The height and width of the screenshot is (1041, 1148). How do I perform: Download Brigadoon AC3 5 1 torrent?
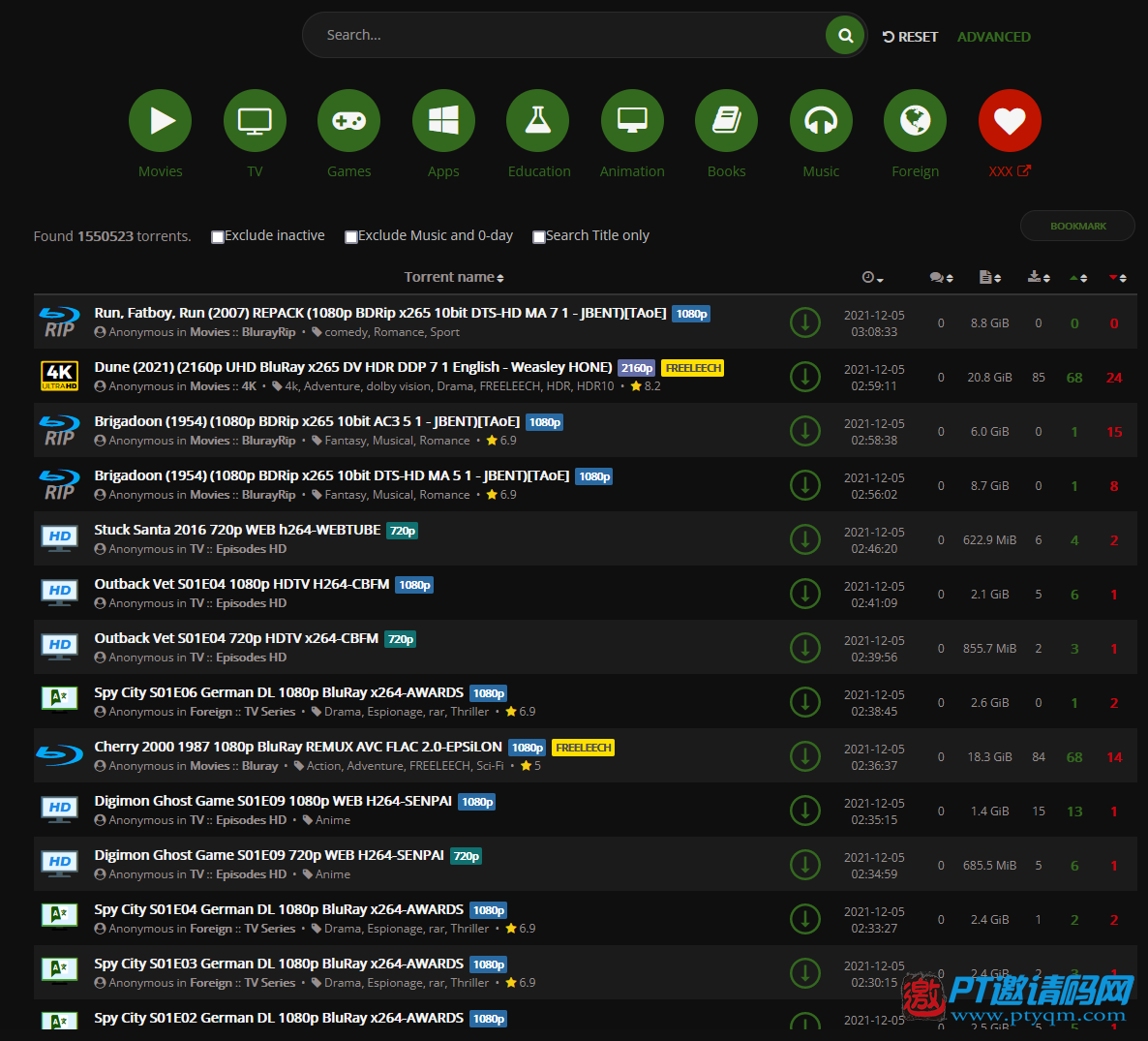pyautogui.click(x=805, y=431)
